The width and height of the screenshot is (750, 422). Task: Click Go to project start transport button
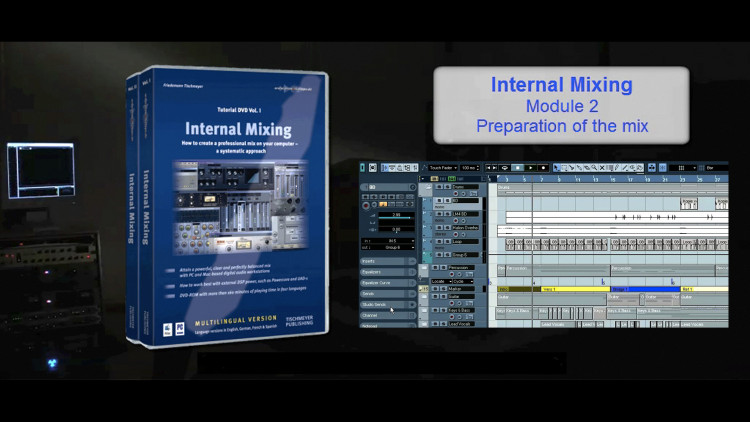coord(488,168)
